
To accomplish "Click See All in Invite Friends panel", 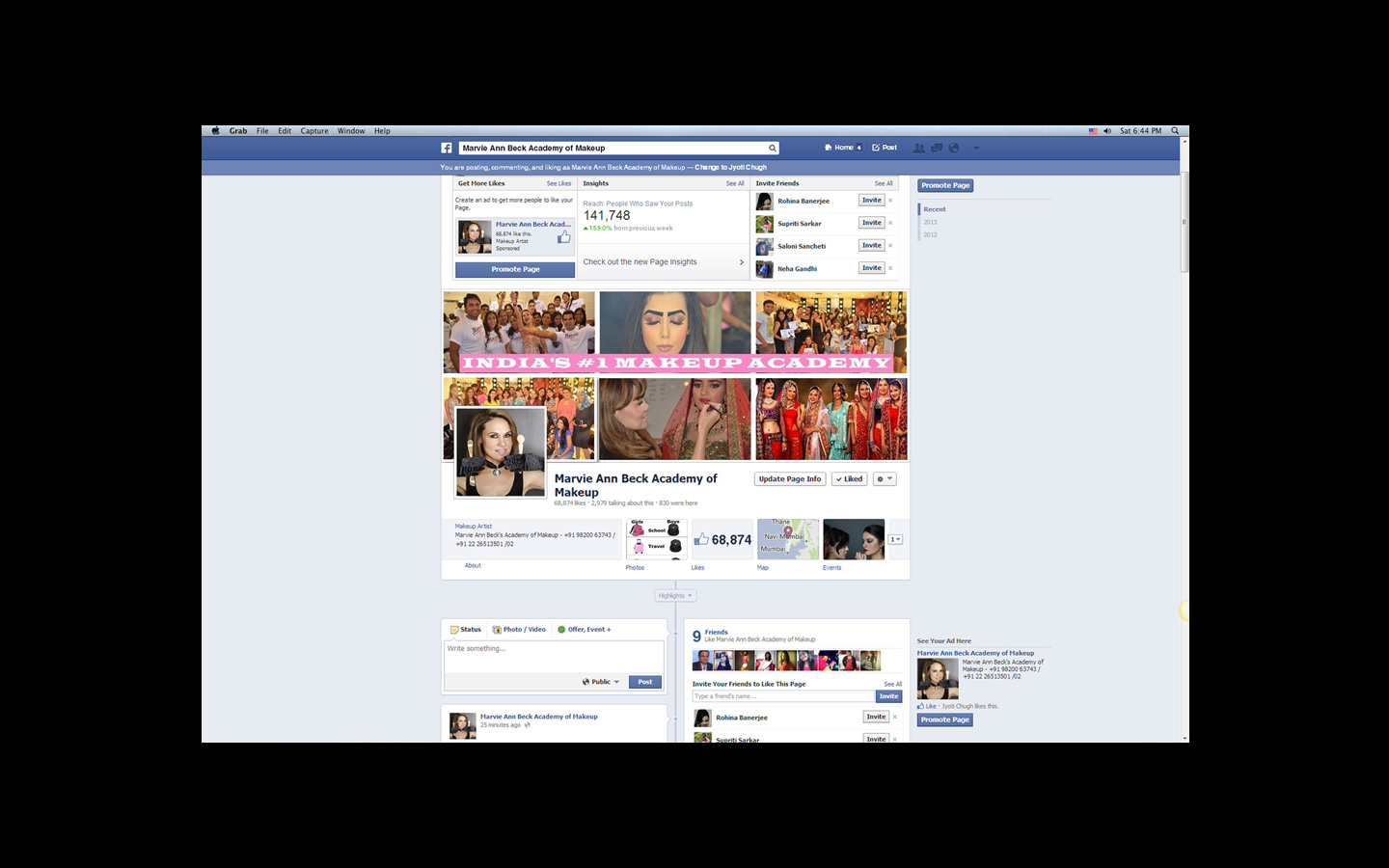I will click(x=884, y=183).
